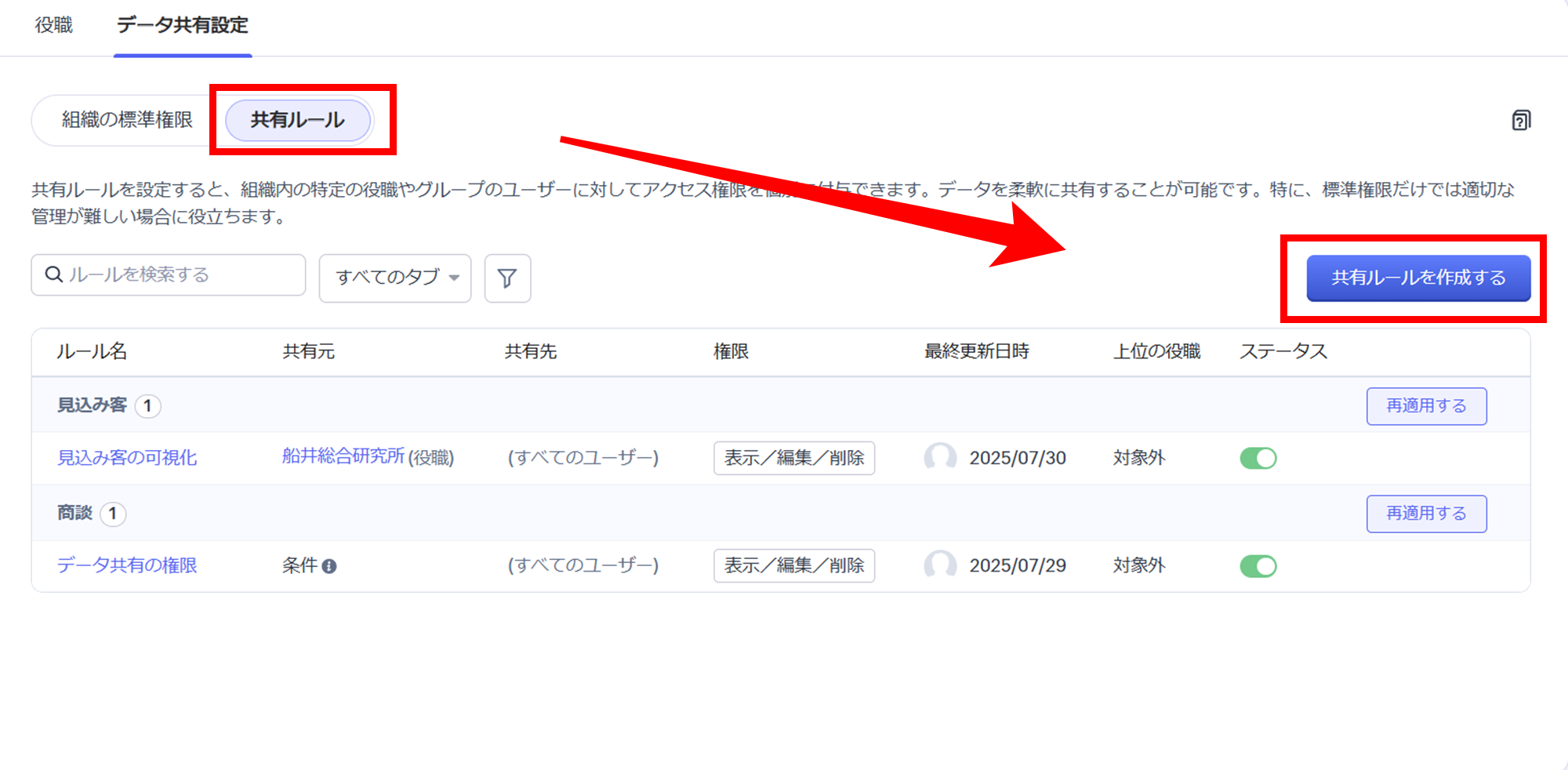Image resolution: width=1568 pixels, height=770 pixels.
Task: Open 表示/編集/削除 permission for 見込み客の可視化
Action: pos(793,458)
